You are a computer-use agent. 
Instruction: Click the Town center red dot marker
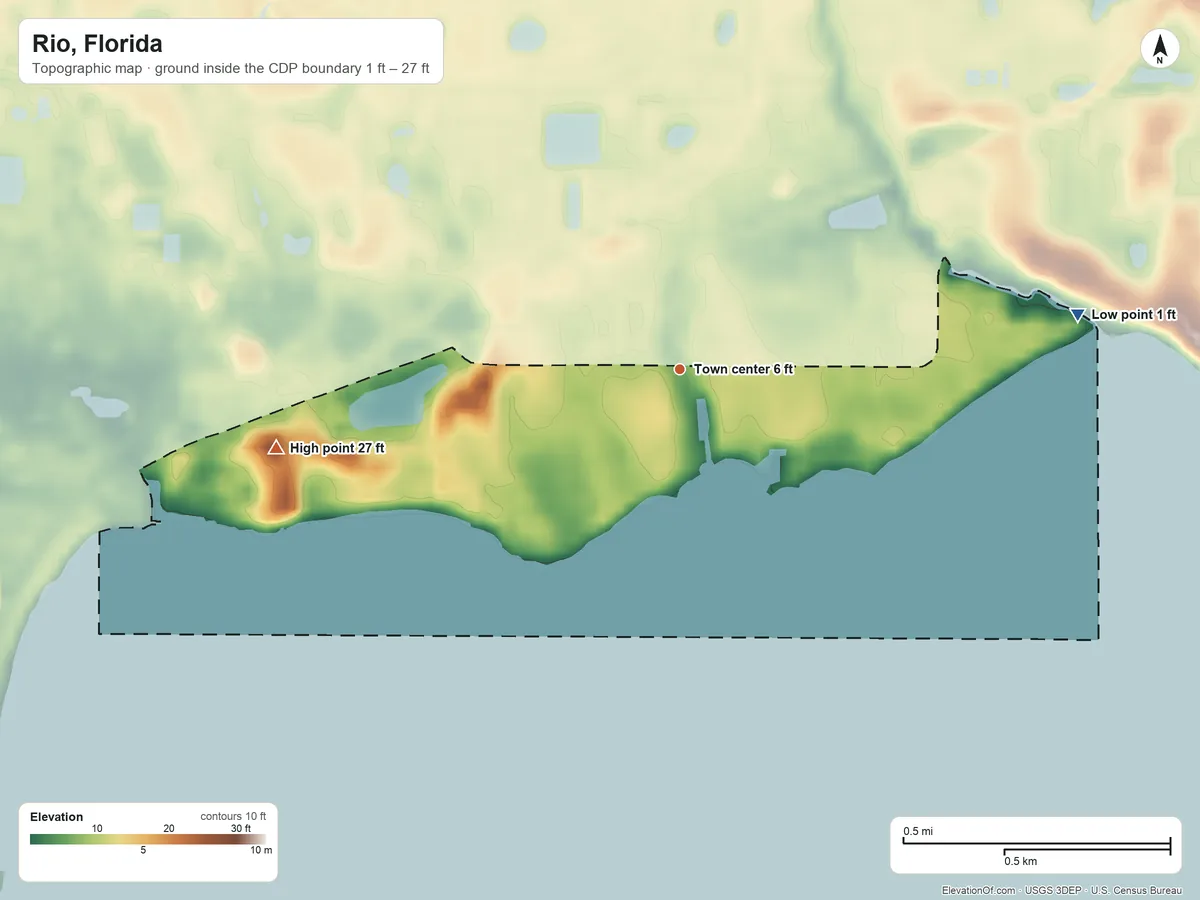point(680,369)
